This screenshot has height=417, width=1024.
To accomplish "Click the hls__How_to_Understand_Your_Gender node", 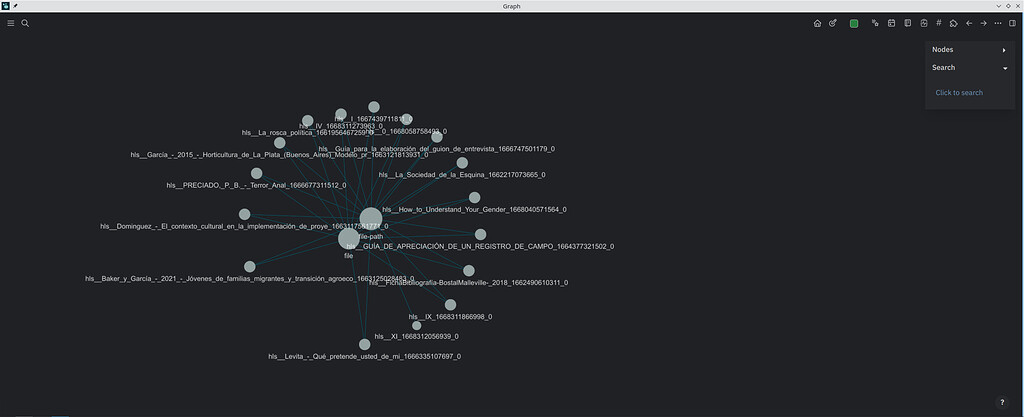I will coord(474,198).
